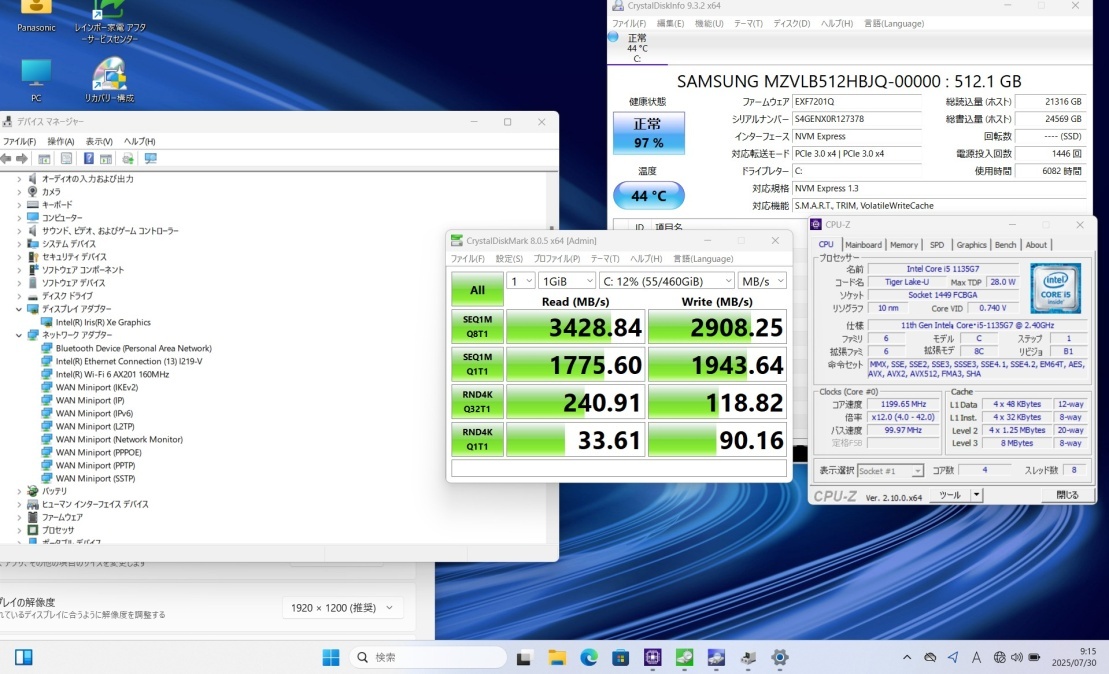The image size is (1109, 674).
Task: Switch to the Memory tab in CPU-Z
Action: tap(904, 245)
